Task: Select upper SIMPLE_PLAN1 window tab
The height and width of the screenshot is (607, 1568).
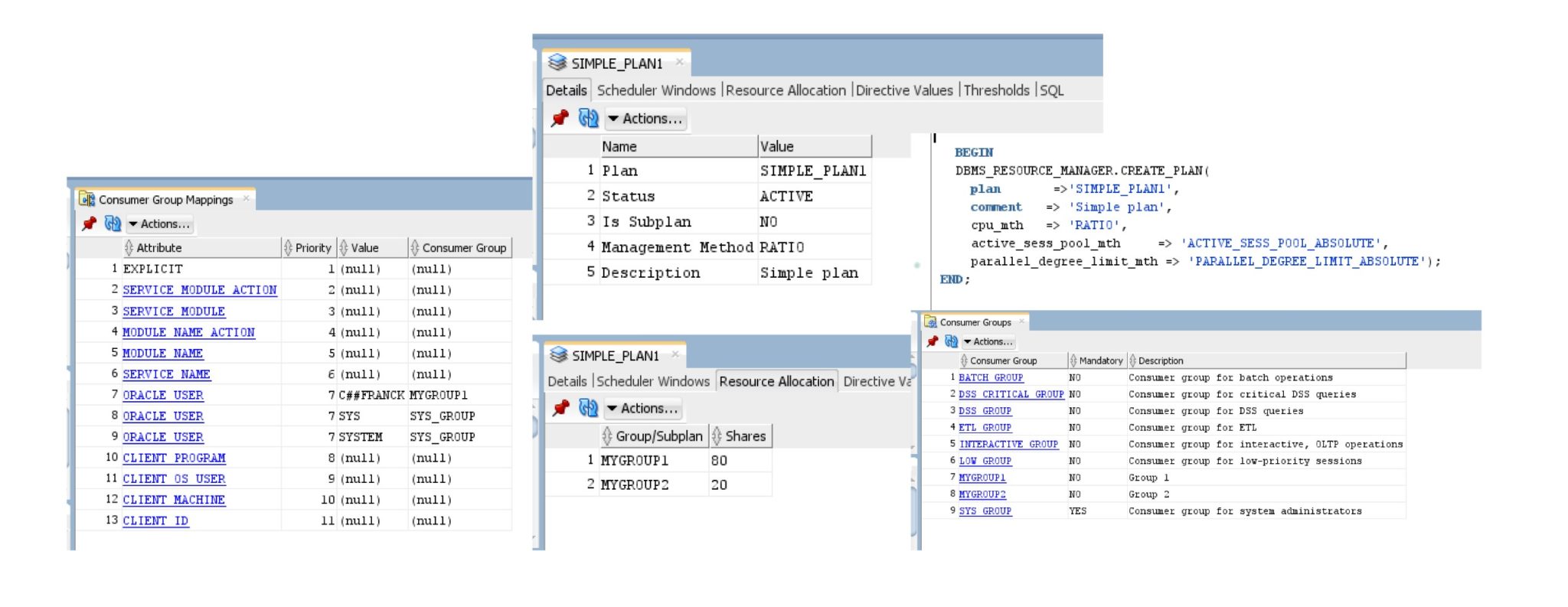Action: click(x=616, y=64)
